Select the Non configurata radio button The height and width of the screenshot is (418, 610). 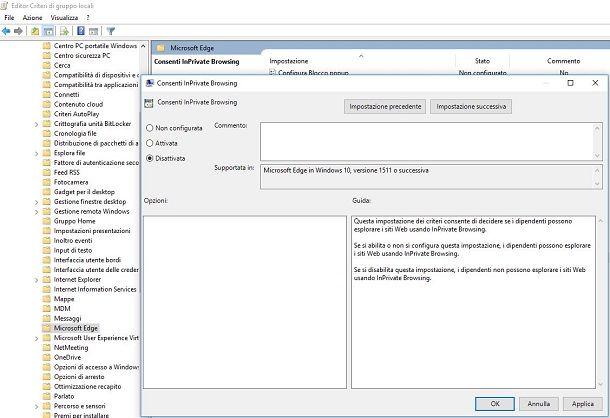tap(150, 128)
